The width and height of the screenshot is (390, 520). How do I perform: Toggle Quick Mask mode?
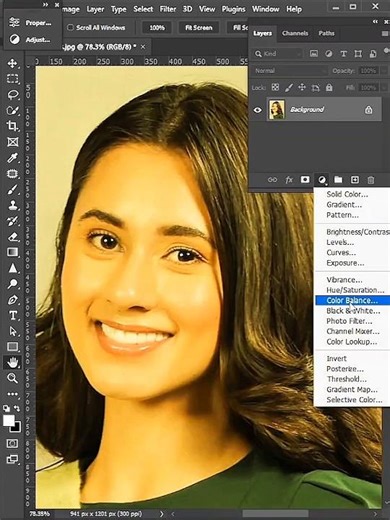[13, 444]
